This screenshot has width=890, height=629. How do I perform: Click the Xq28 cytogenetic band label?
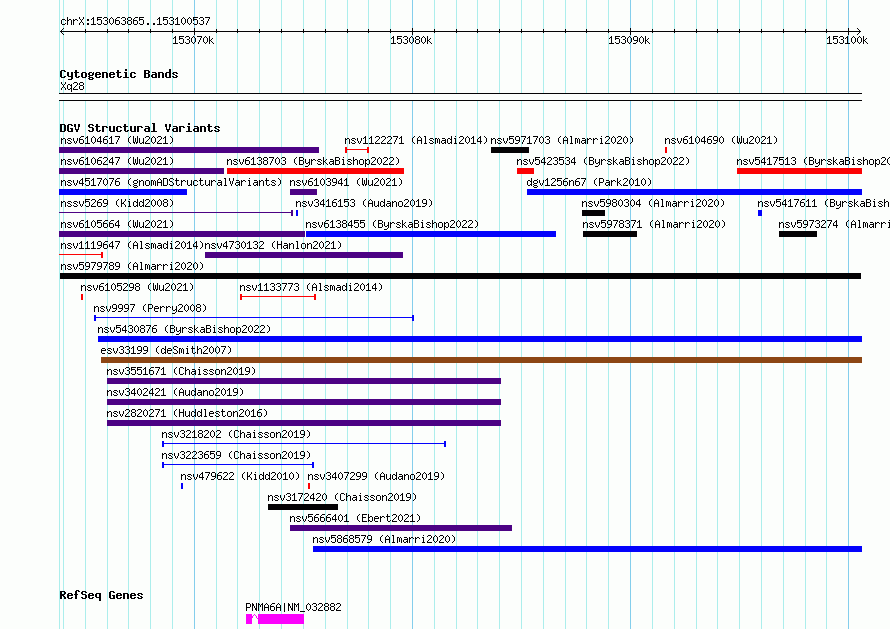coord(73,86)
